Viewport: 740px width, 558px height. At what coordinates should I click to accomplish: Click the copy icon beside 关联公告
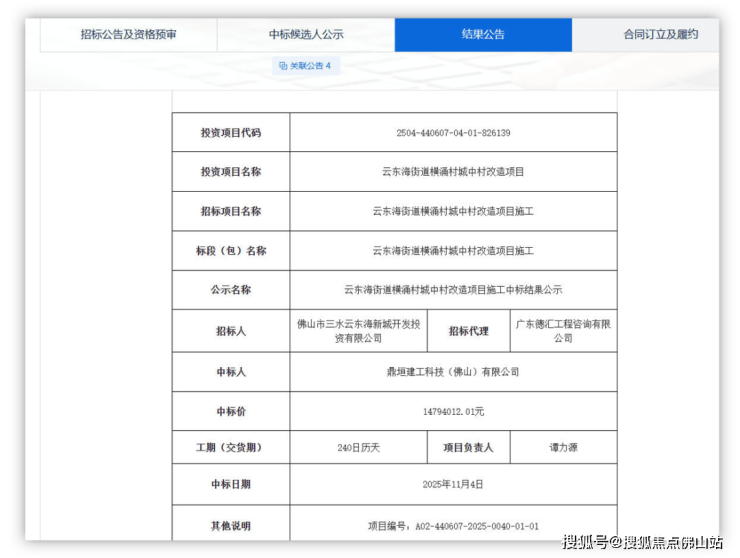283,66
